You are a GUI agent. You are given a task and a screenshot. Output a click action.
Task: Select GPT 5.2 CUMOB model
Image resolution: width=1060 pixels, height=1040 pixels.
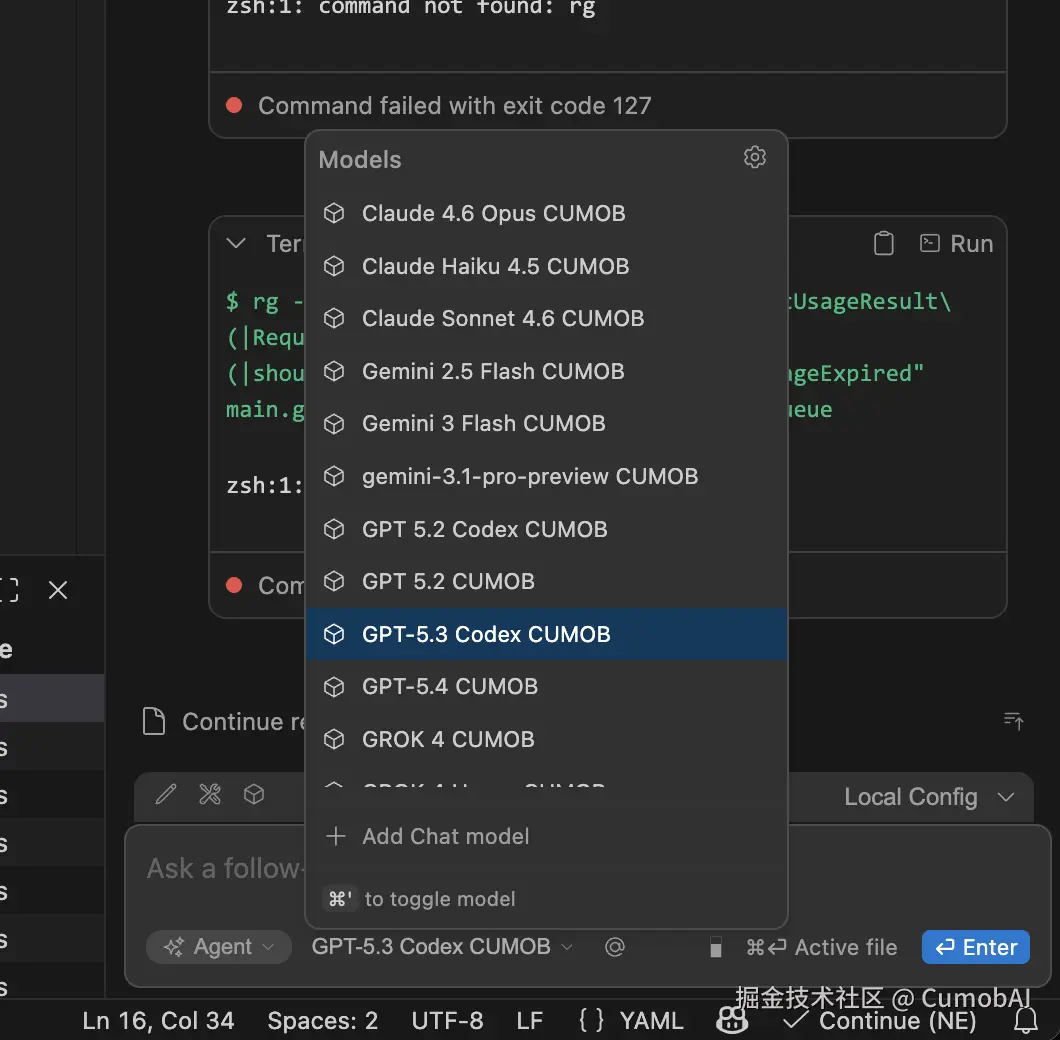tap(546, 582)
